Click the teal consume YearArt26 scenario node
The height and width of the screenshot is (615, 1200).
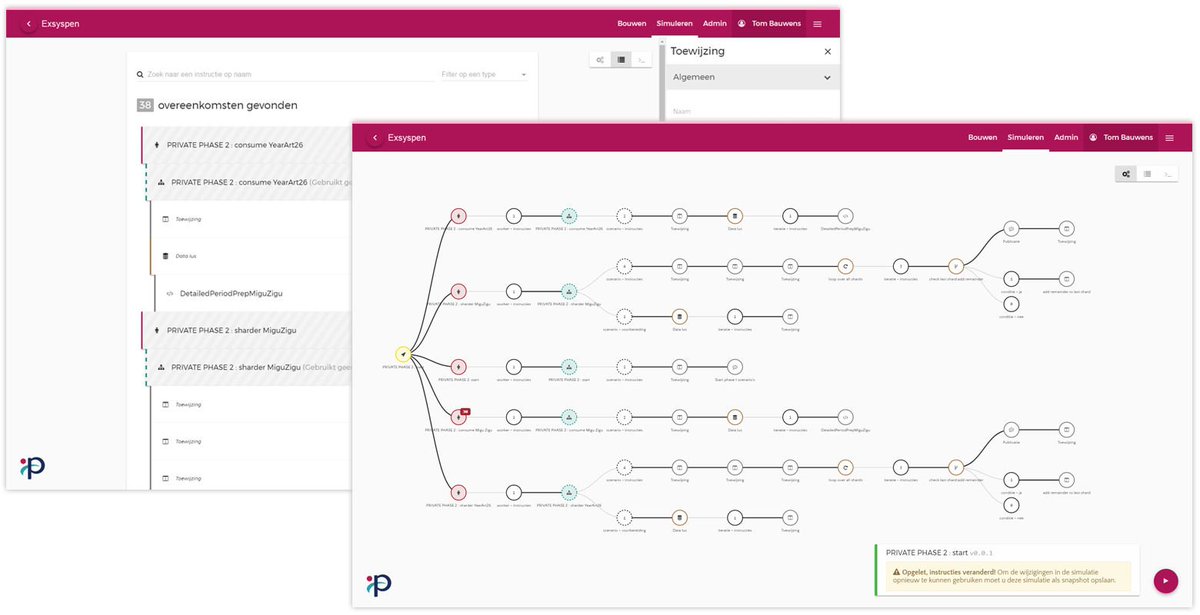click(569, 215)
